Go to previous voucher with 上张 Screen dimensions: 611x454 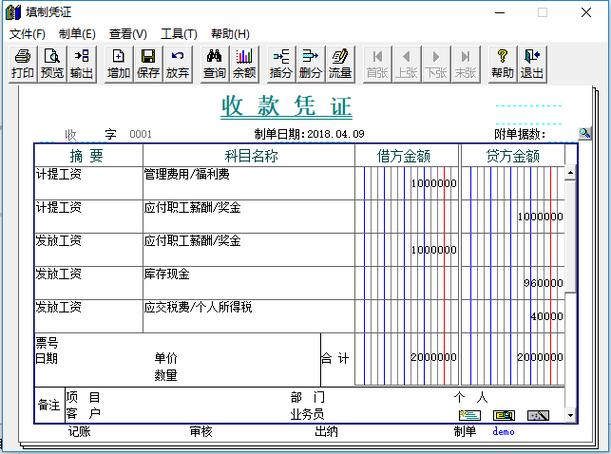(x=406, y=64)
